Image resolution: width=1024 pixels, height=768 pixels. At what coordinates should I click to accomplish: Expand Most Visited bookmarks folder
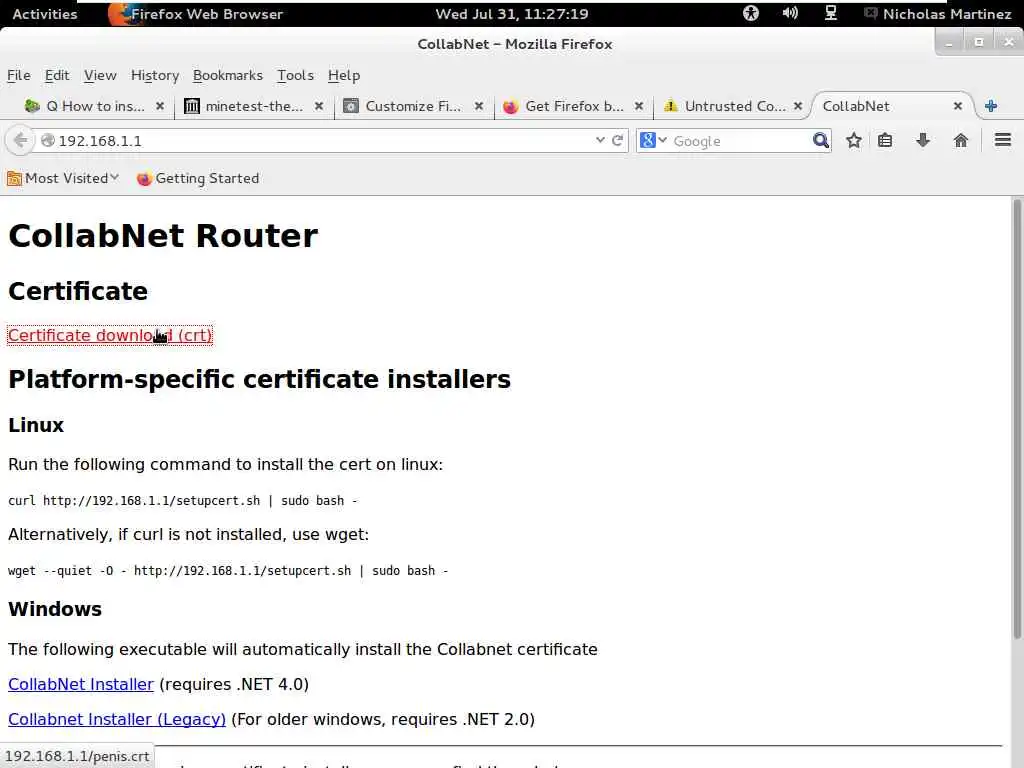(63, 178)
